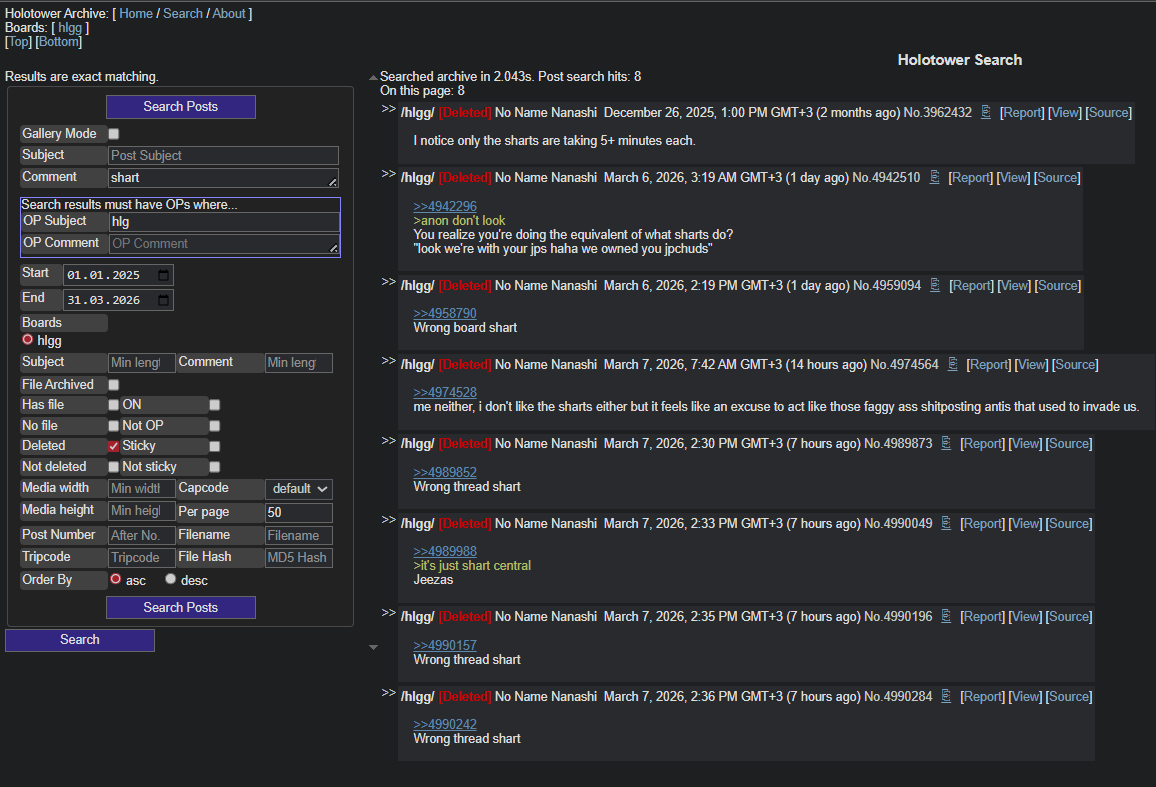The image size is (1156, 787).
Task: Focus the Filename input field
Action: point(299,535)
